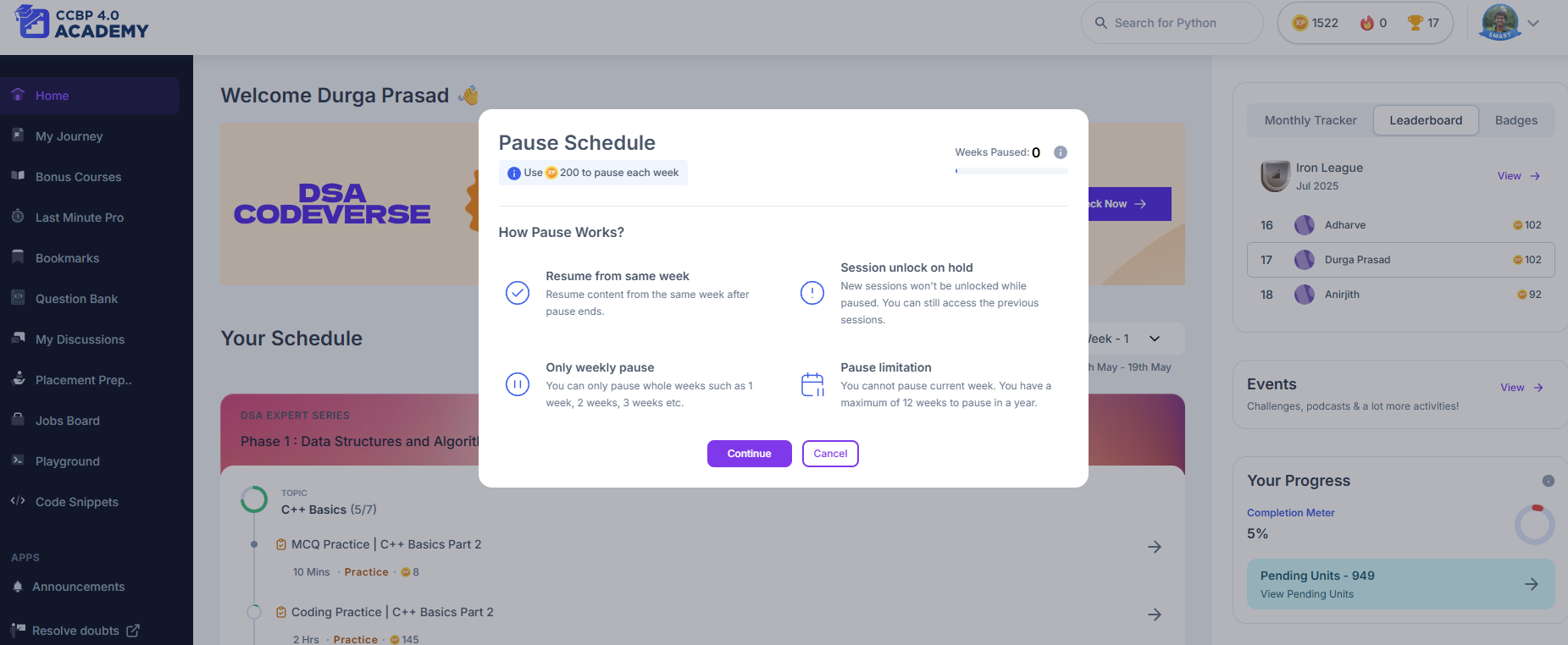1568x645 pixels.
Task: Click the trophy icon showing 17
Action: (x=1415, y=23)
